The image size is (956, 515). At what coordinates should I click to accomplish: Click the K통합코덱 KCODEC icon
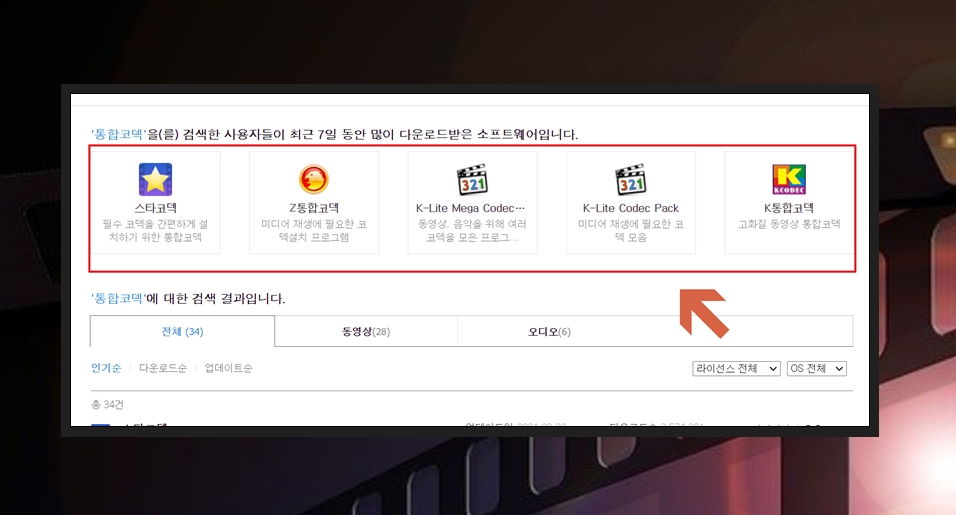point(789,179)
